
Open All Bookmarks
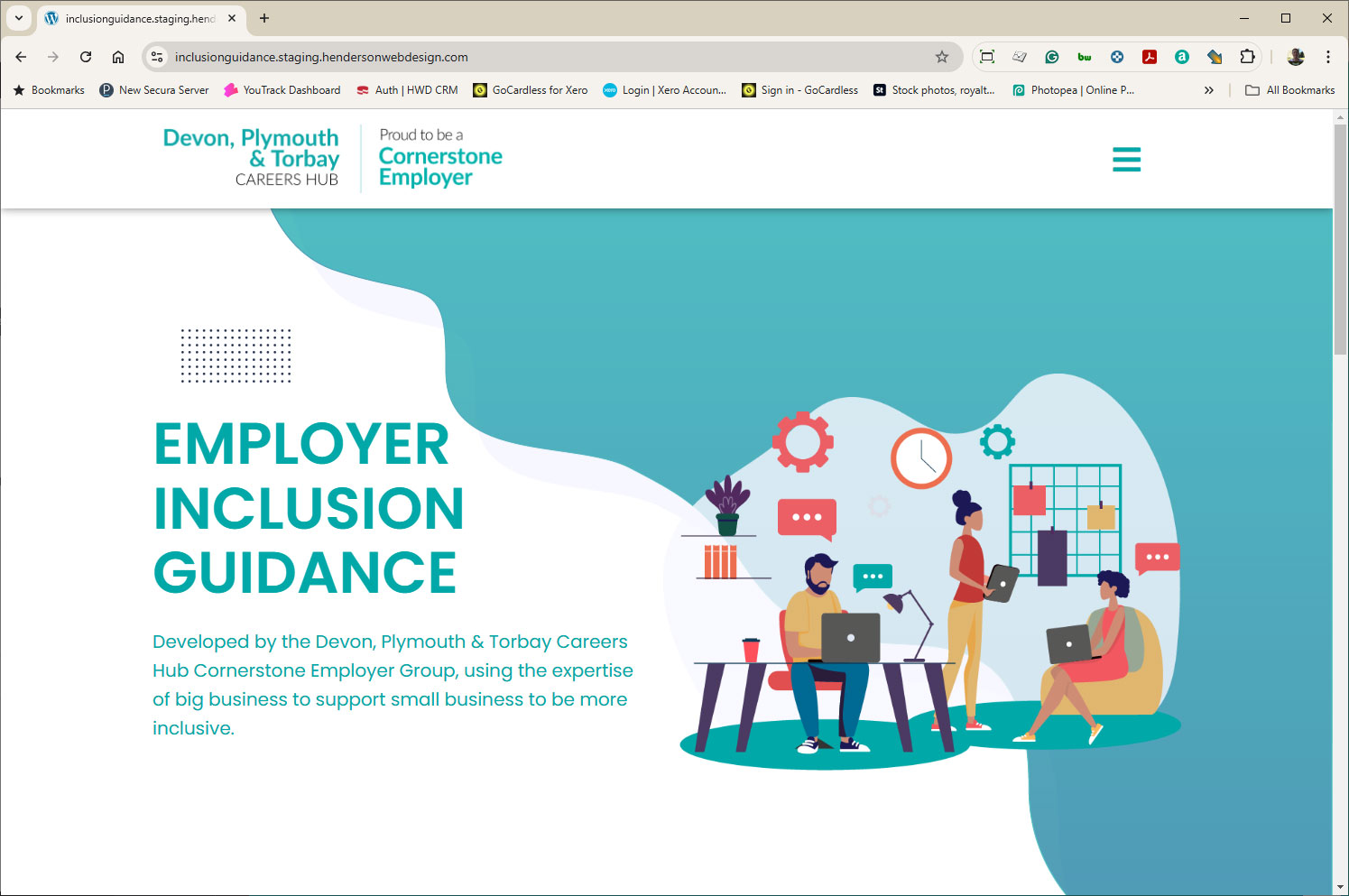(x=1290, y=89)
